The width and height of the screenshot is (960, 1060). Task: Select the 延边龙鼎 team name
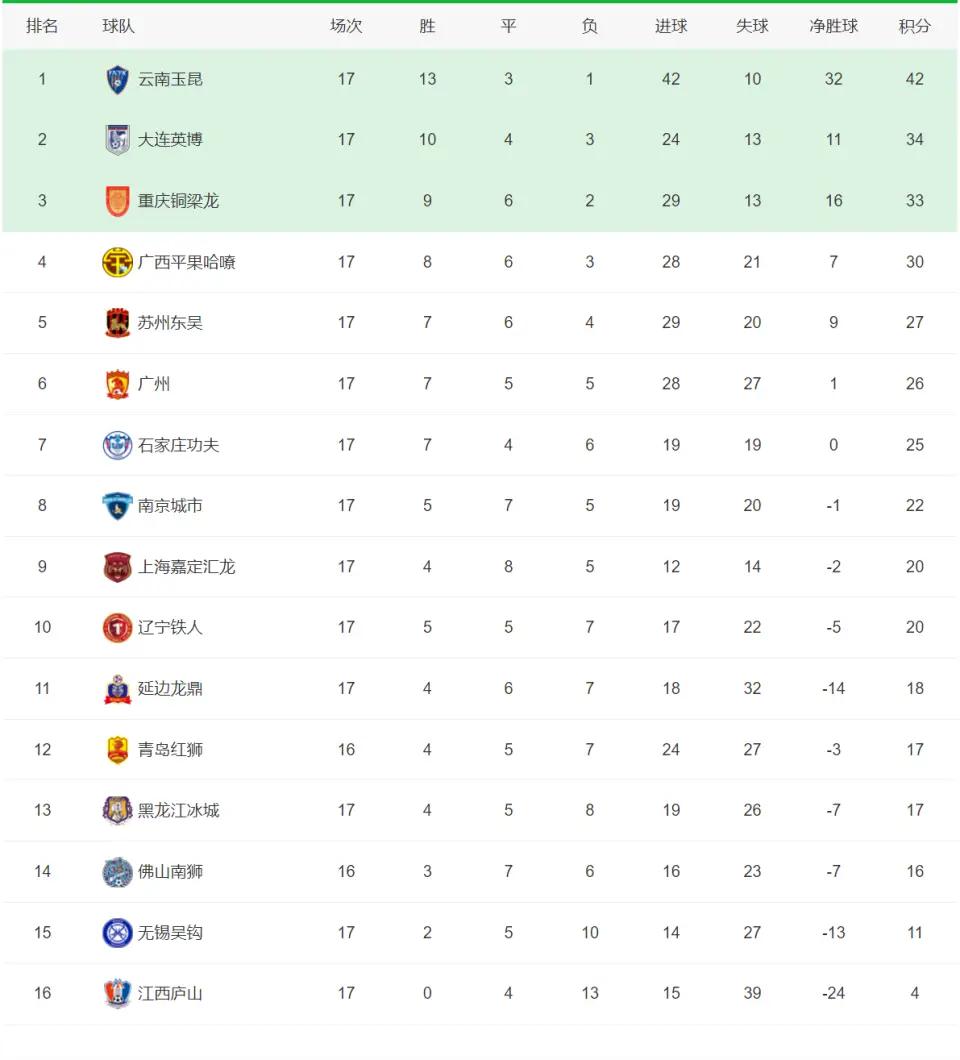(x=170, y=688)
